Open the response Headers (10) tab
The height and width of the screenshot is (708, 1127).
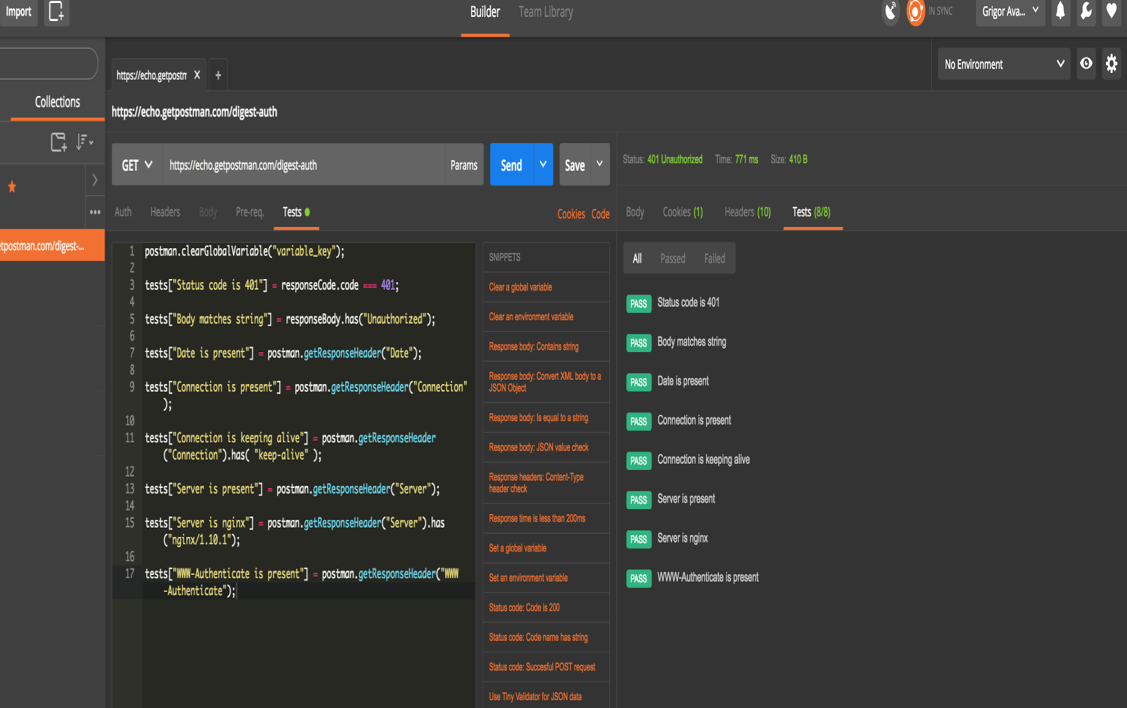click(x=748, y=212)
